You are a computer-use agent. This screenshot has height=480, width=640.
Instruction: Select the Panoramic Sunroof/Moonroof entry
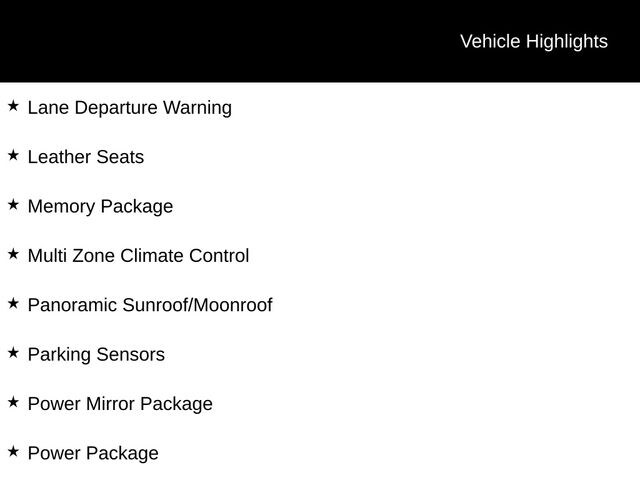point(150,305)
